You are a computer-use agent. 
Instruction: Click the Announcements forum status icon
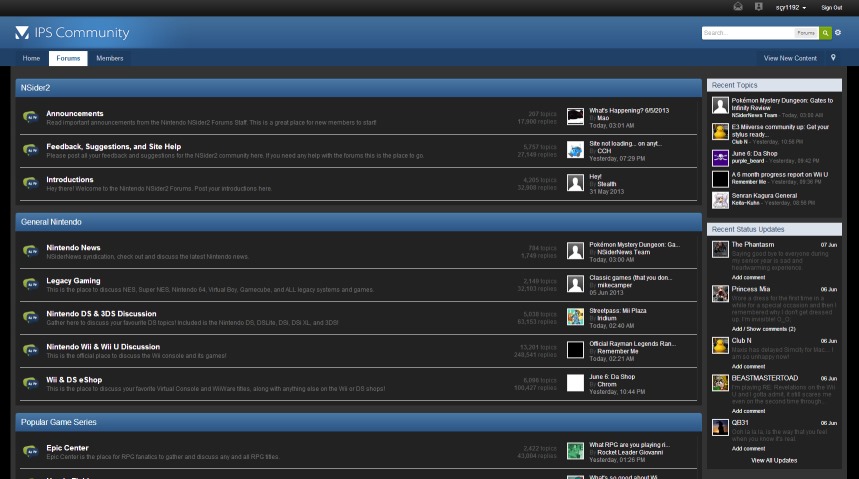[x=31, y=117]
